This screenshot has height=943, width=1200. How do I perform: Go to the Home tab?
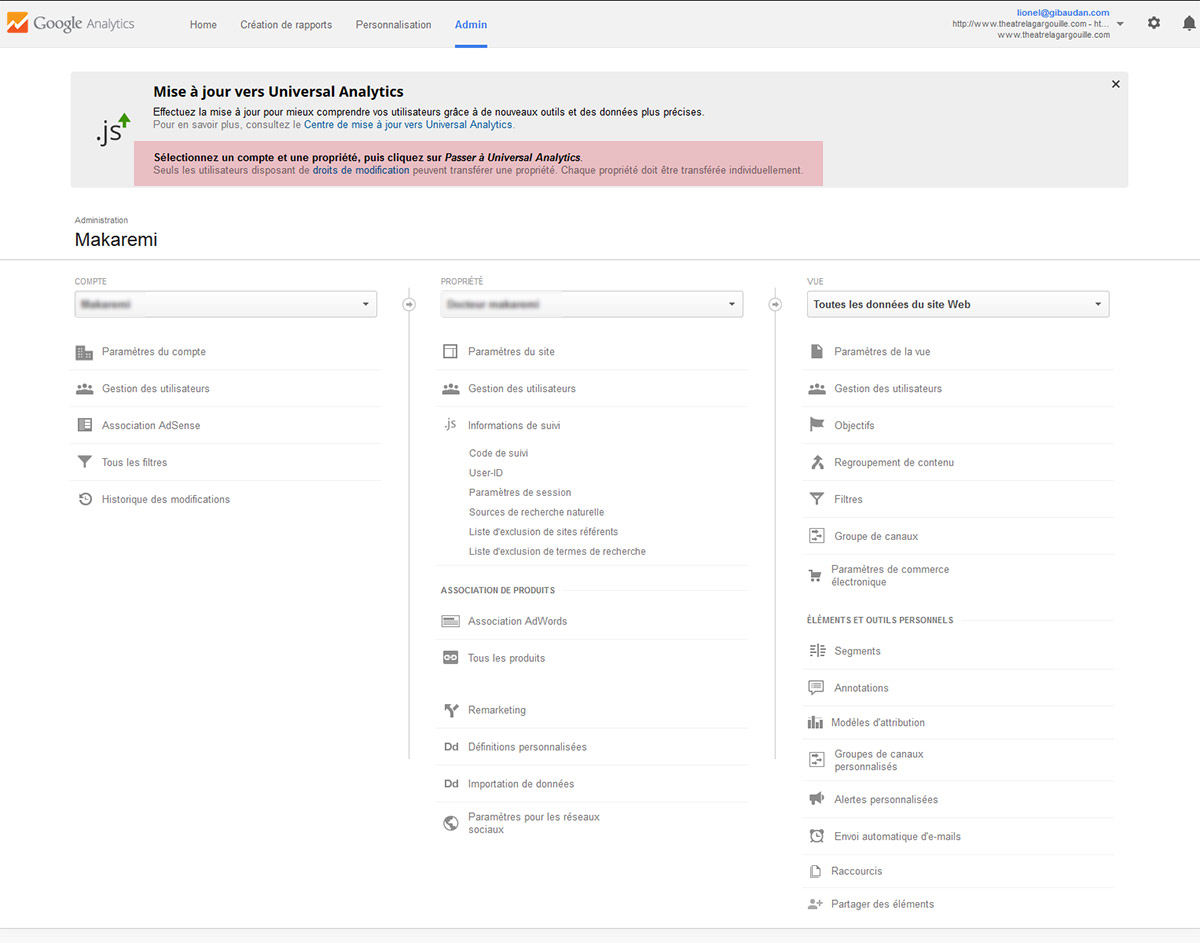pyautogui.click(x=203, y=25)
